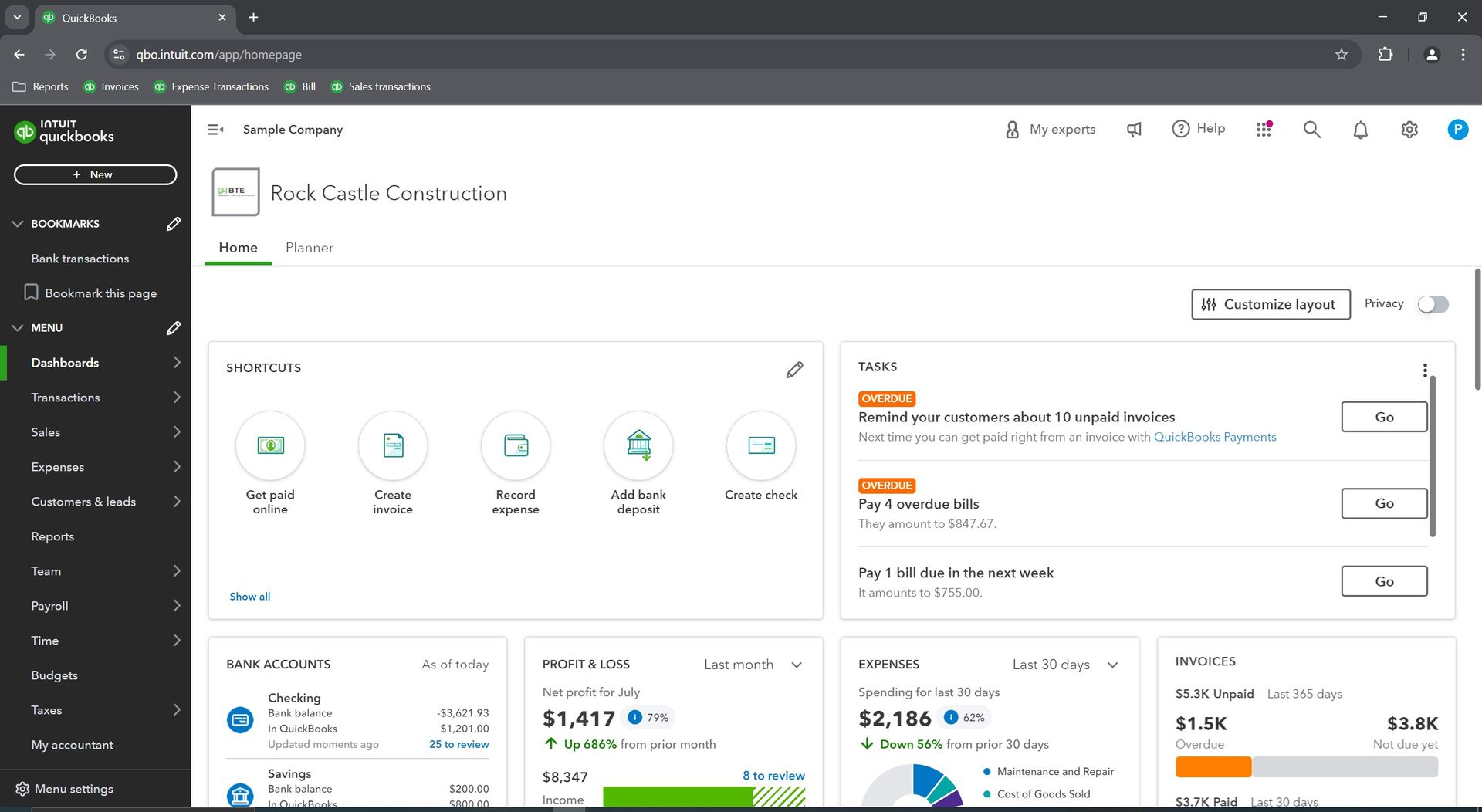Open settings with the gear icon

pyautogui.click(x=1409, y=129)
